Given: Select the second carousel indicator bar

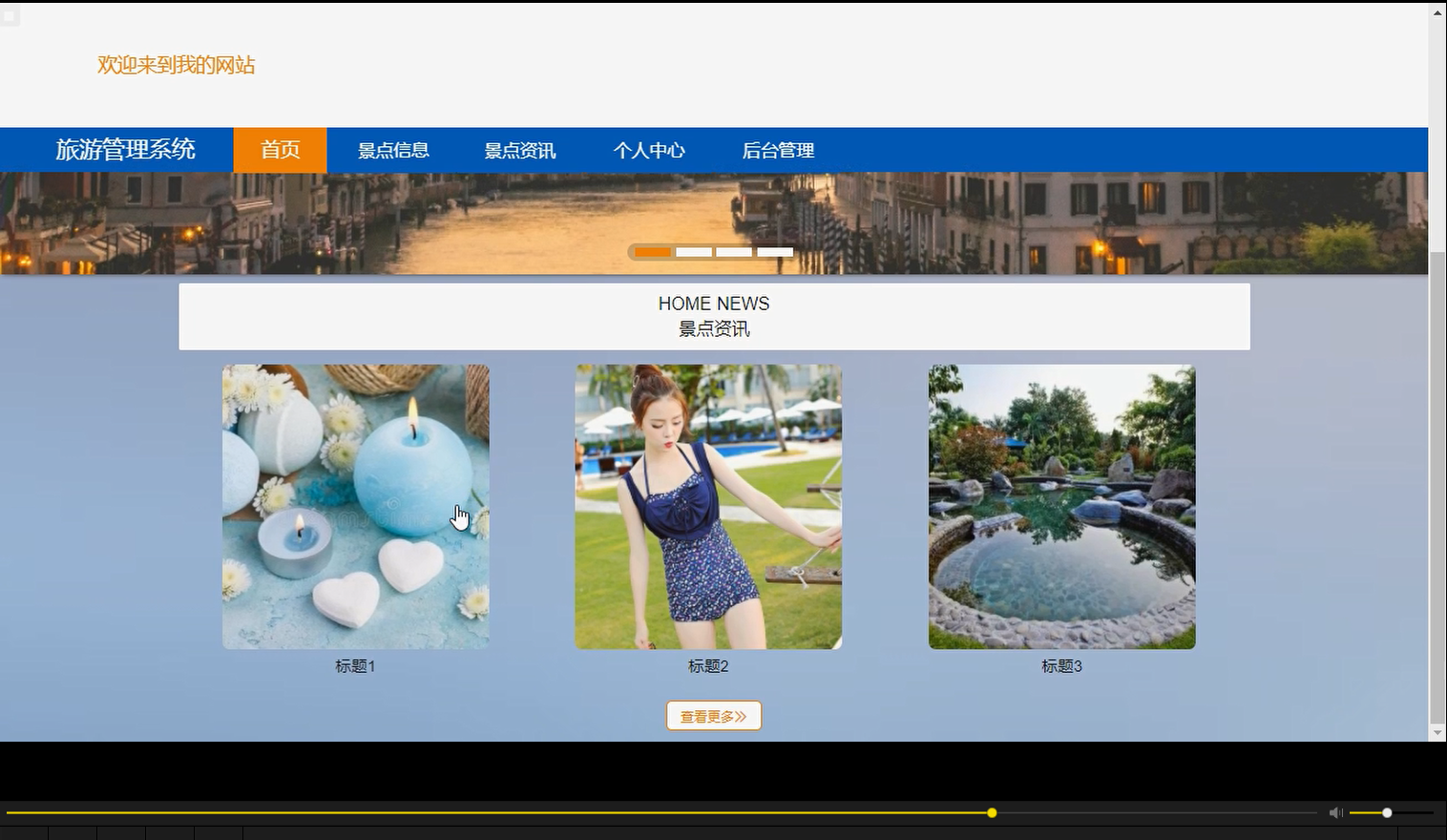Looking at the screenshot, I should tap(693, 251).
